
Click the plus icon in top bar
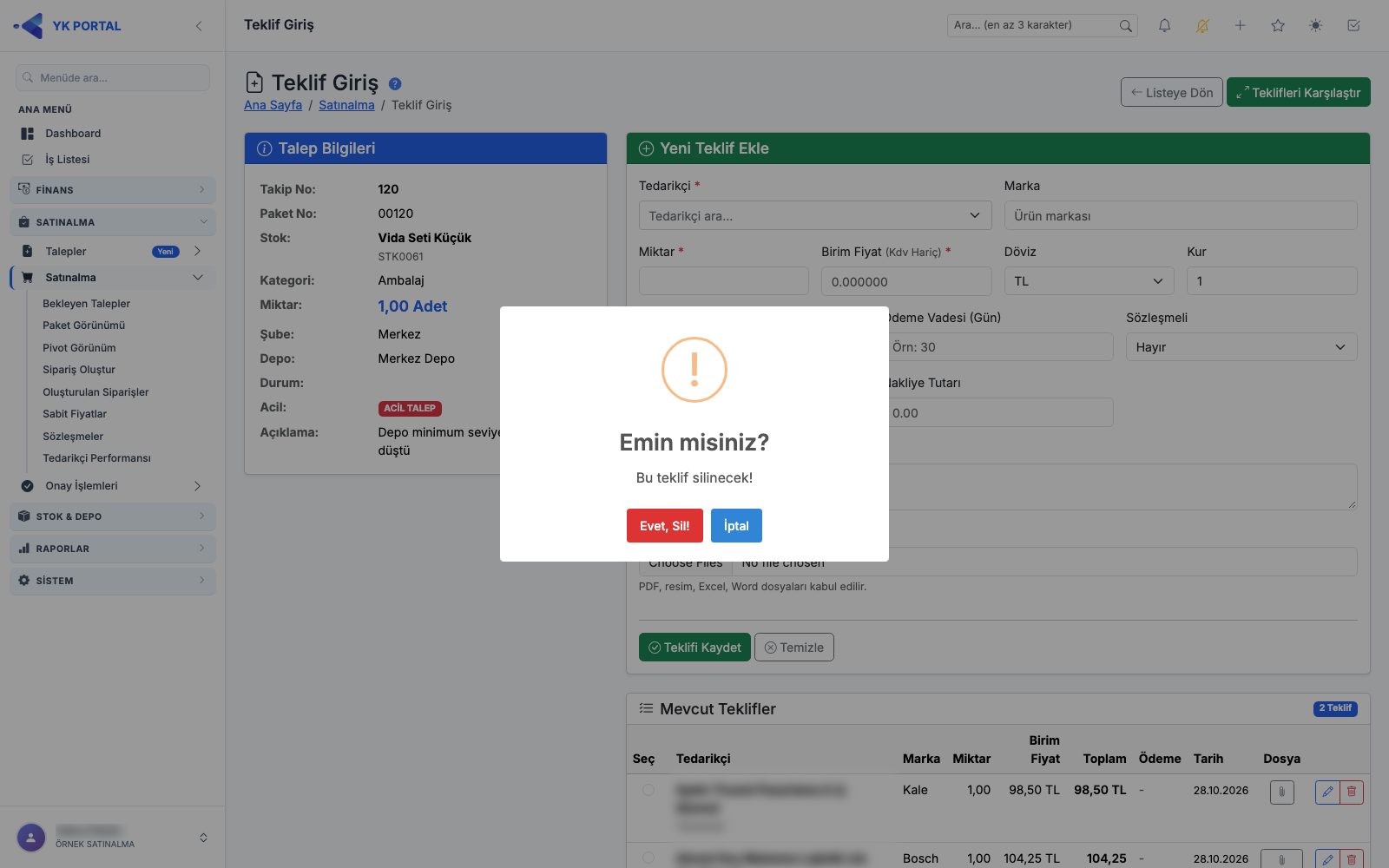click(1240, 26)
